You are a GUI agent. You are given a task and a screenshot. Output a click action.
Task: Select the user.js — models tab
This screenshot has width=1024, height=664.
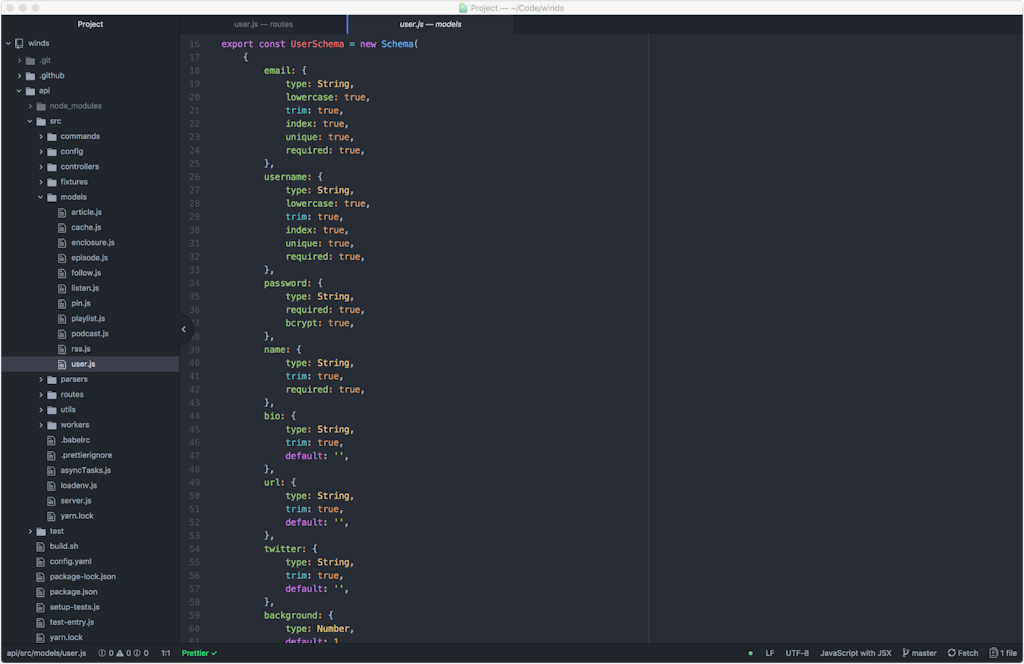(x=430, y=24)
